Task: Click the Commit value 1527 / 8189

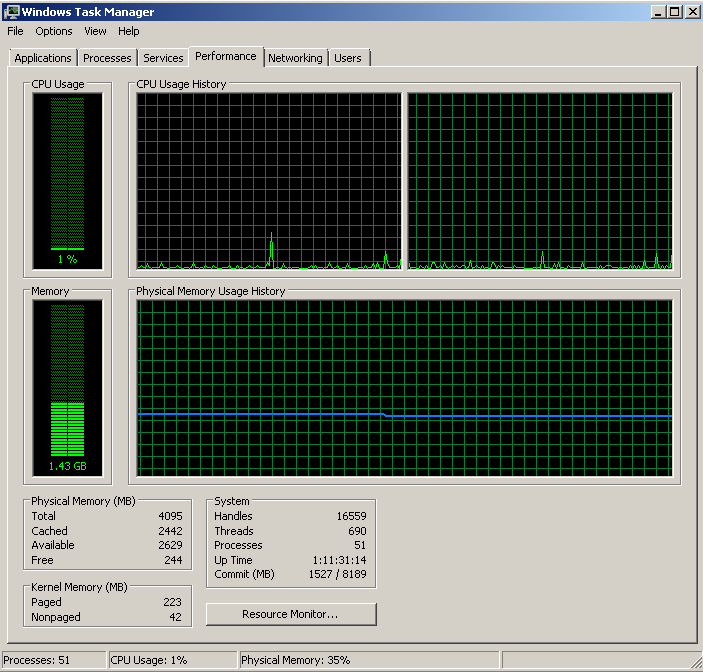Action: (338, 574)
